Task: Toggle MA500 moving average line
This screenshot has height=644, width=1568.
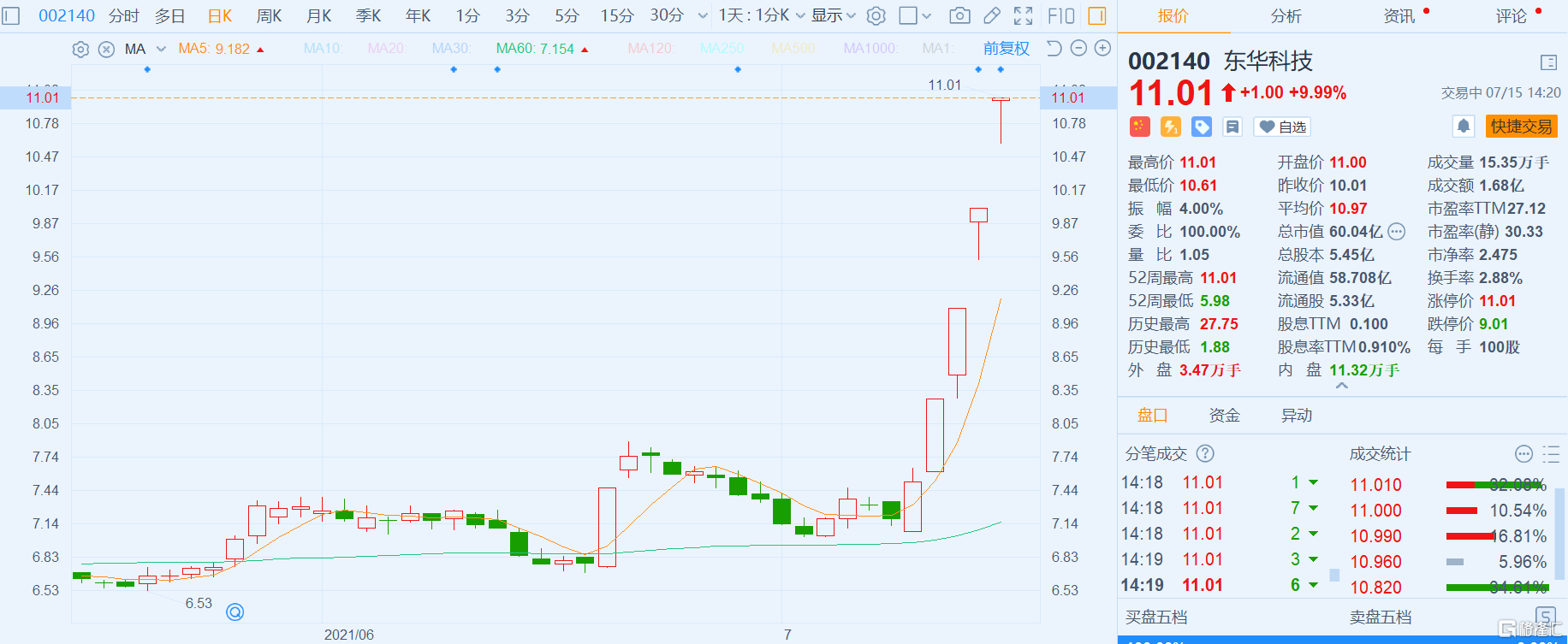Action: (793, 49)
